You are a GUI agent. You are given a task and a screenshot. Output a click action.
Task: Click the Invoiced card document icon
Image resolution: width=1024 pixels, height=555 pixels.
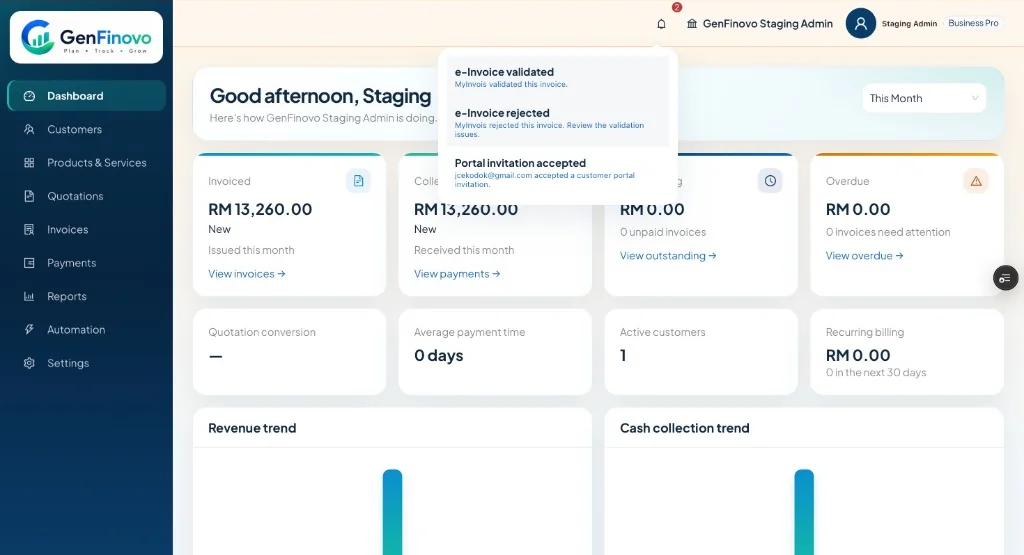[x=359, y=181]
